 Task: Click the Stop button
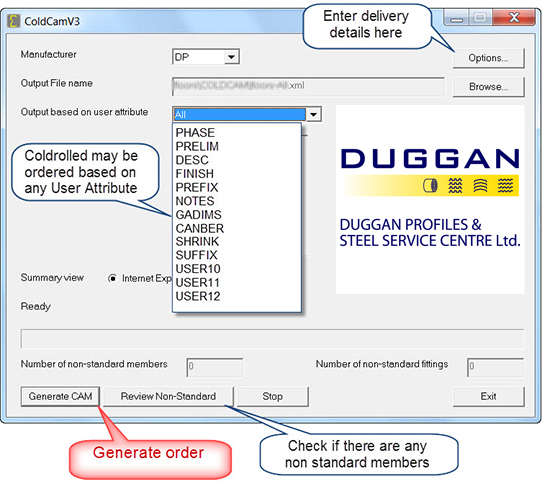(x=272, y=396)
